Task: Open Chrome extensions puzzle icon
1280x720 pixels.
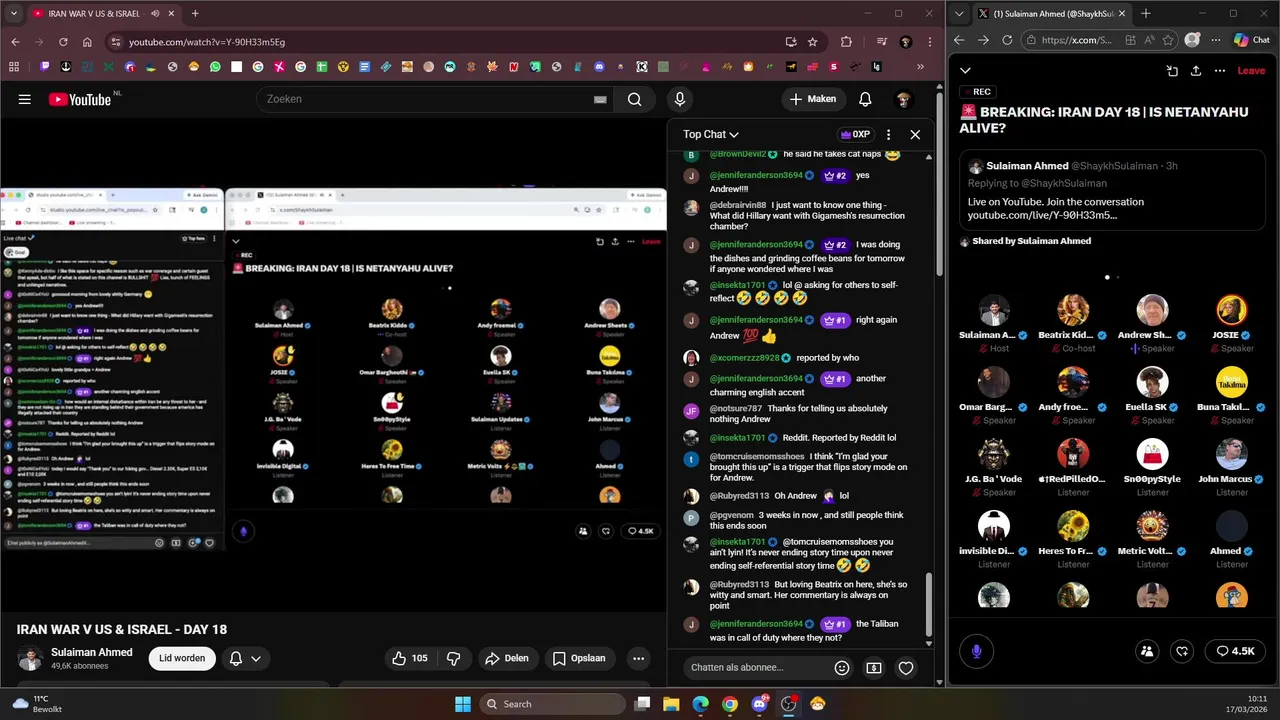Action: [x=847, y=42]
